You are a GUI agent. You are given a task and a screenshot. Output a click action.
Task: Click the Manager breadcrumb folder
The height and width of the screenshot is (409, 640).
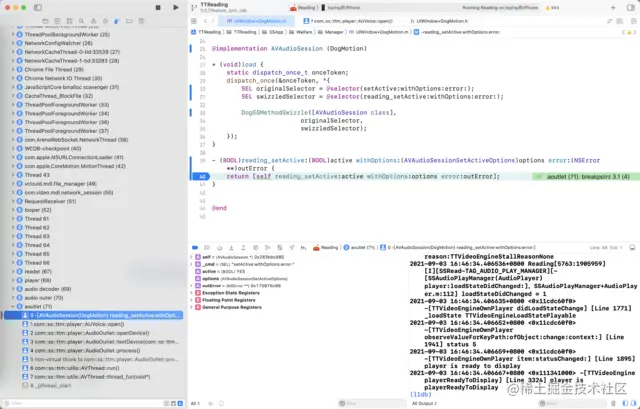(331, 32)
